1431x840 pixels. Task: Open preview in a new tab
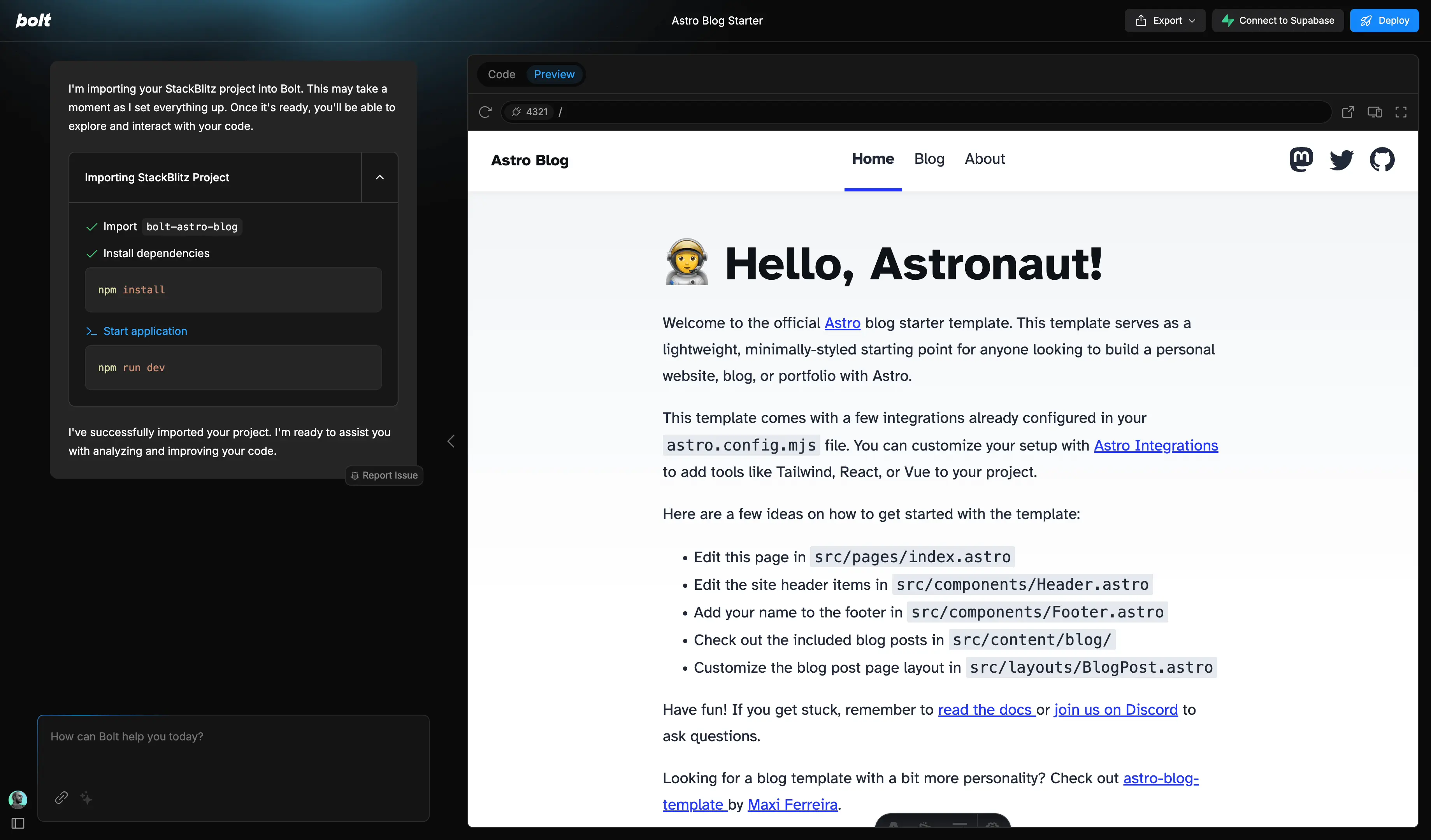[1348, 112]
